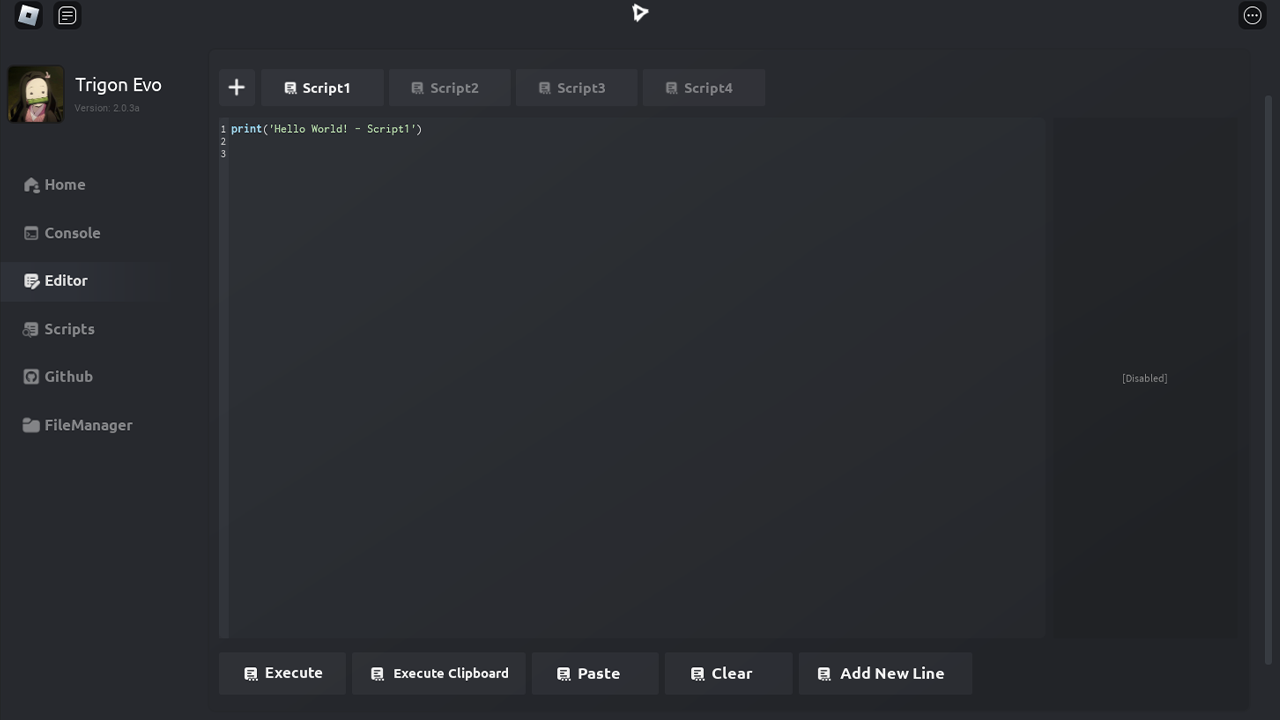Click the Trigon Evo avatar image
The image size is (1280, 720).
(x=36, y=95)
